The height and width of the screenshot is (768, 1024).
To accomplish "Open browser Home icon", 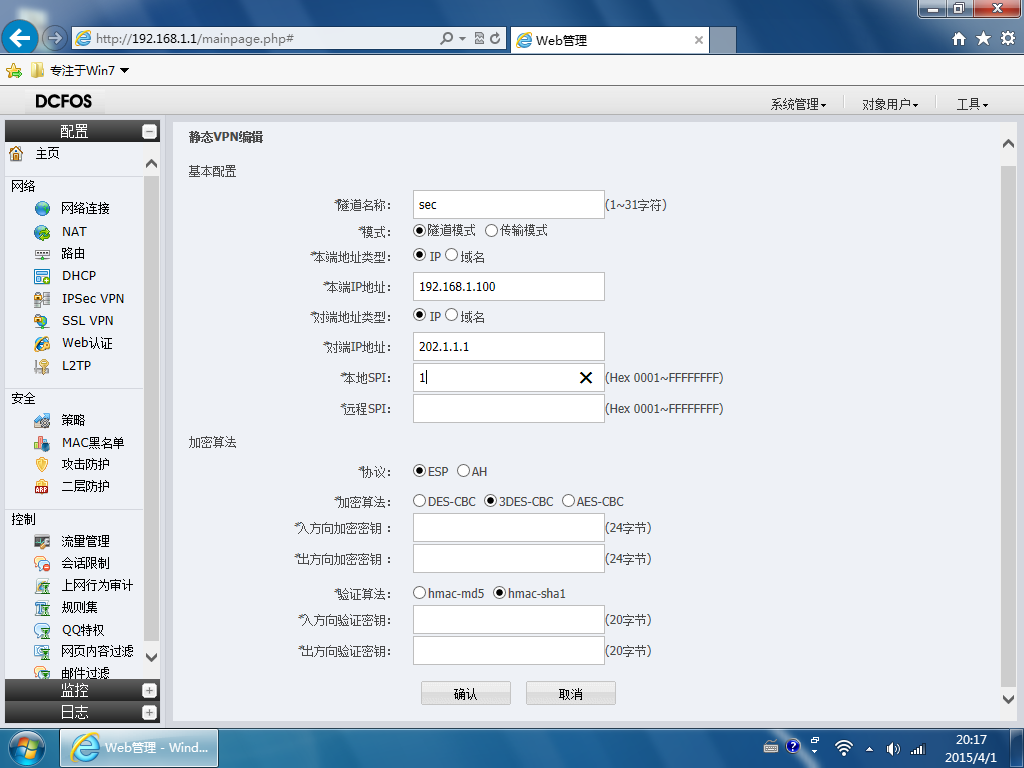I will (x=959, y=39).
